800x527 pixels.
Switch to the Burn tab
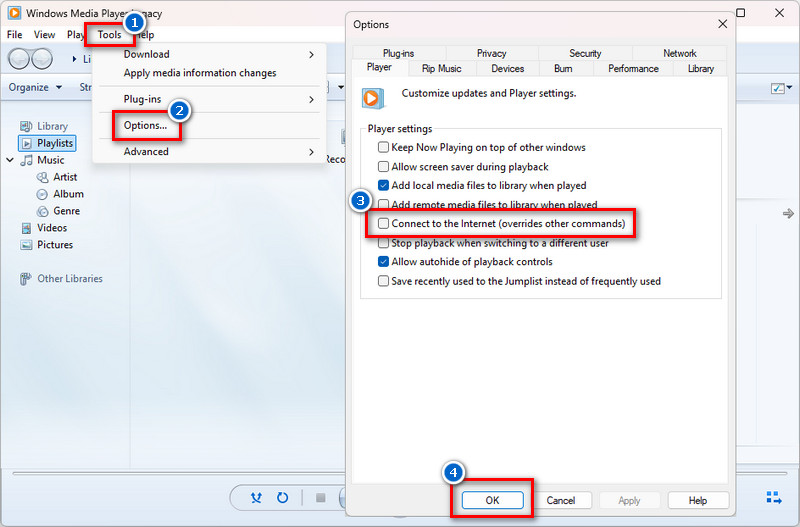click(x=563, y=69)
